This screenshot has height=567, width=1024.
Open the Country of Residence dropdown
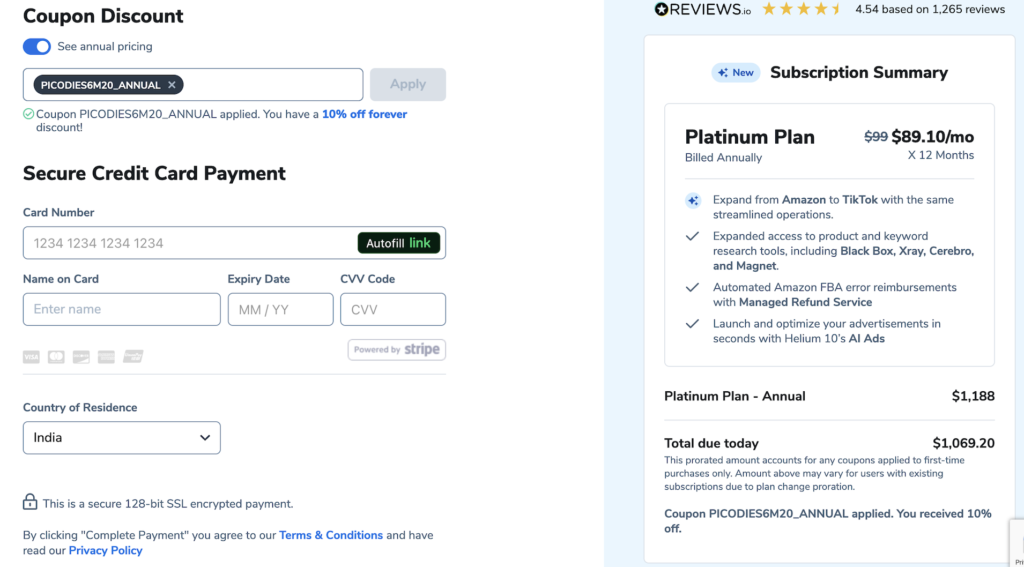121,438
